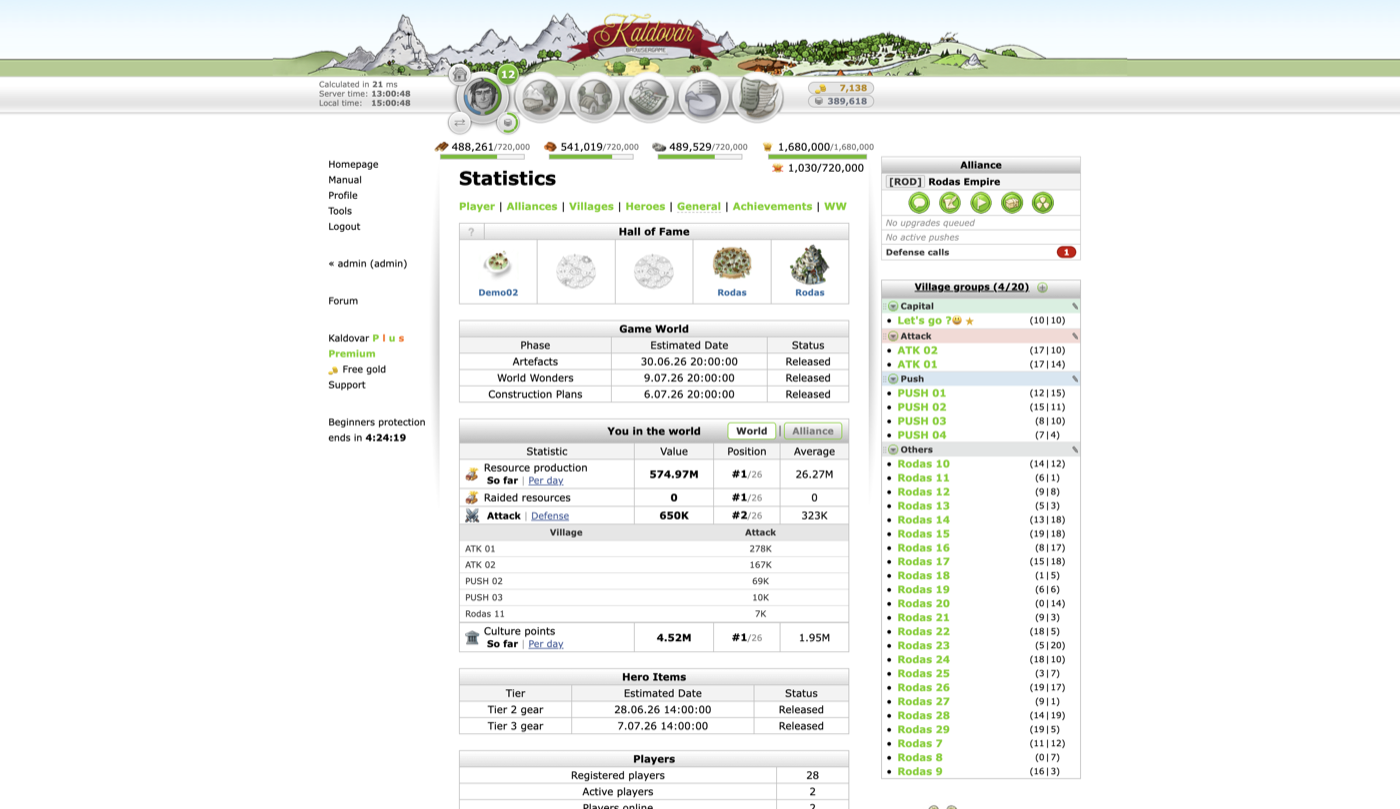Show resource production Per day
Viewport: 1400px width, 809px height.
pos(546,481)
